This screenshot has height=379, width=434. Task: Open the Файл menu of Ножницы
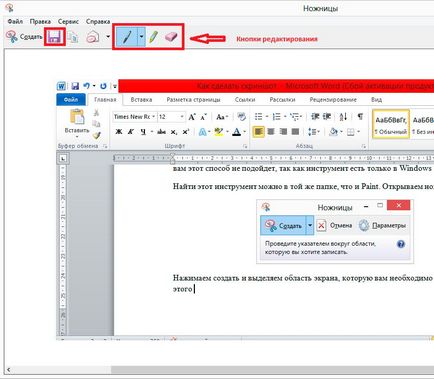click(15, 21)
